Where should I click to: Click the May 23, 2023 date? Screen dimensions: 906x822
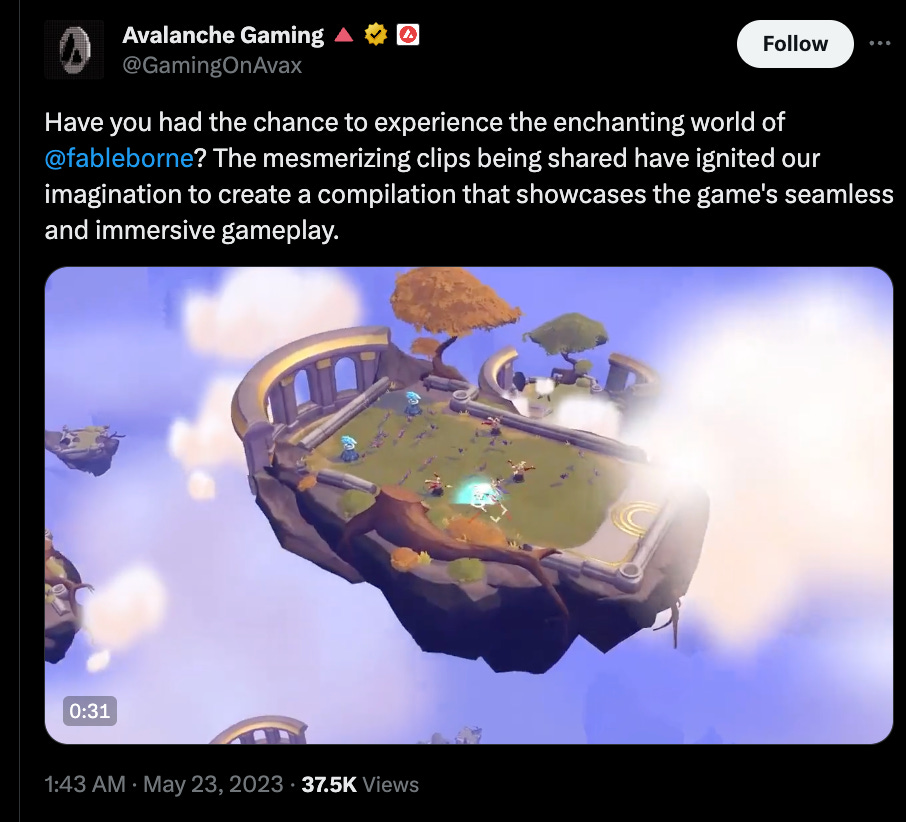click(x=213, y=784)
